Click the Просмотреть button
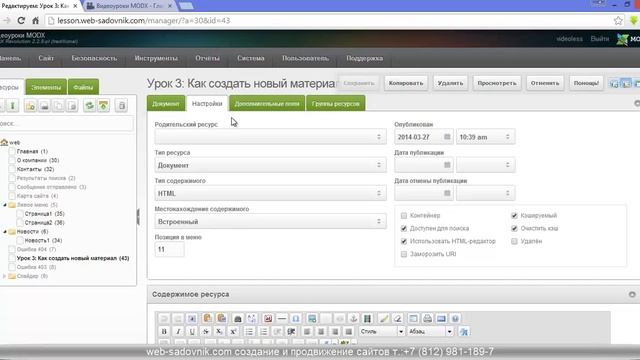640x360 pixels. 497,83
